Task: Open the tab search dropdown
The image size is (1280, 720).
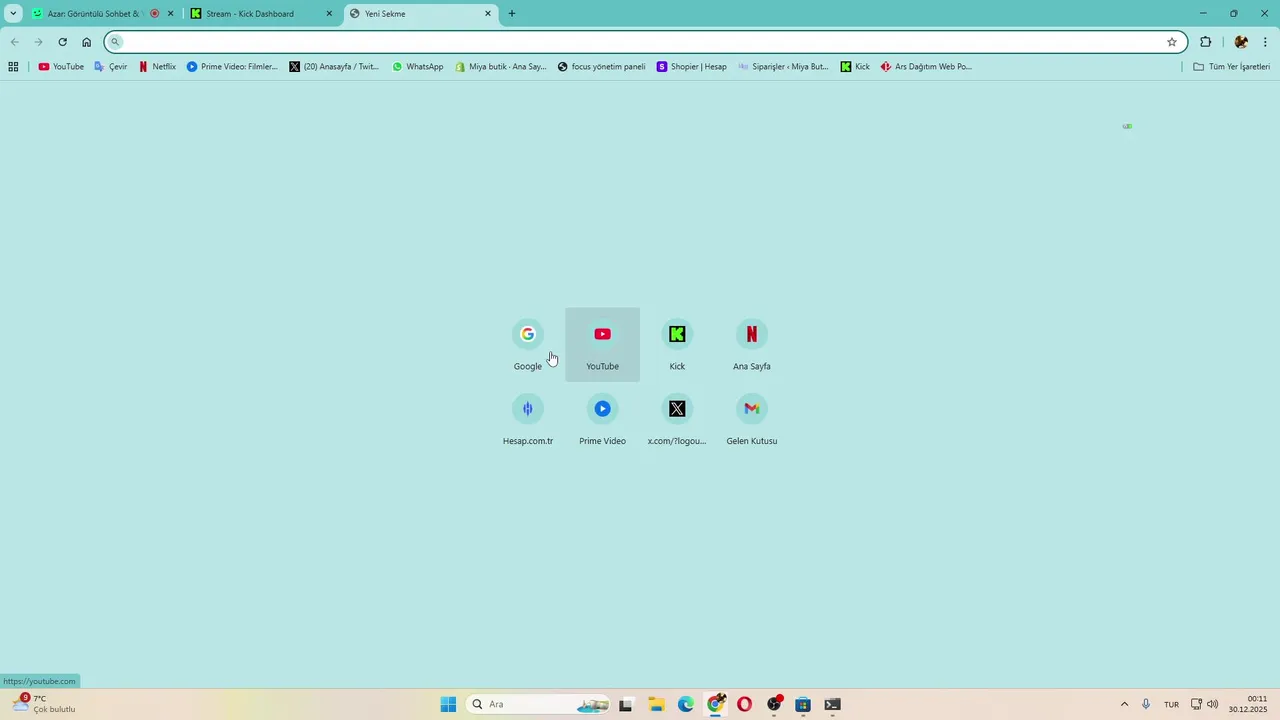Action: tap(13, 14)
